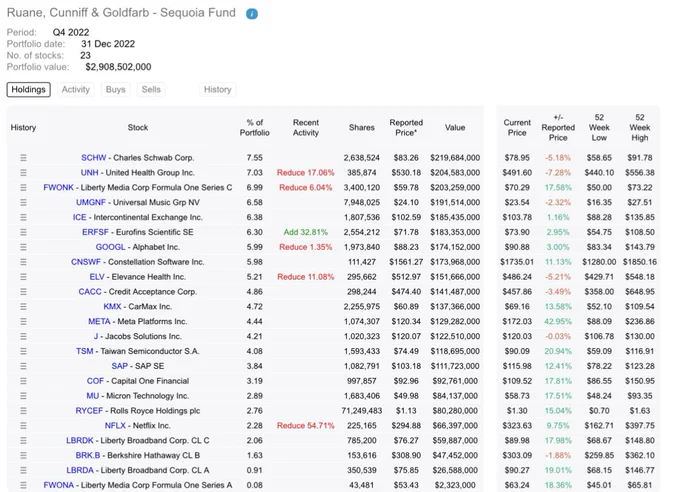Click the 'Shares' column header
This screenshot has height=492, width=680.
(x=362, y=128)
